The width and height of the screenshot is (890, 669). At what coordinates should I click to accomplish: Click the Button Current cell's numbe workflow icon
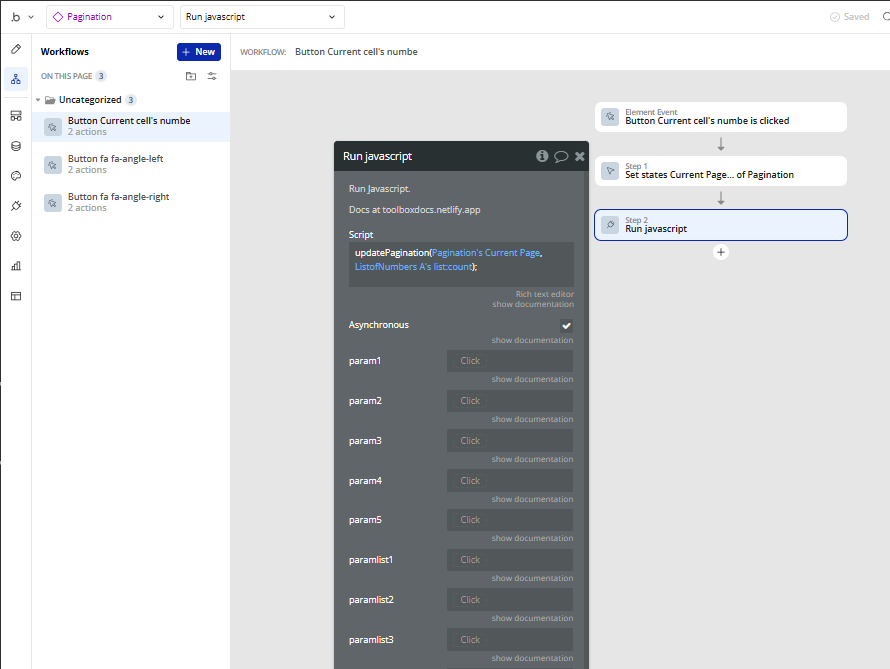pos(53,127)
